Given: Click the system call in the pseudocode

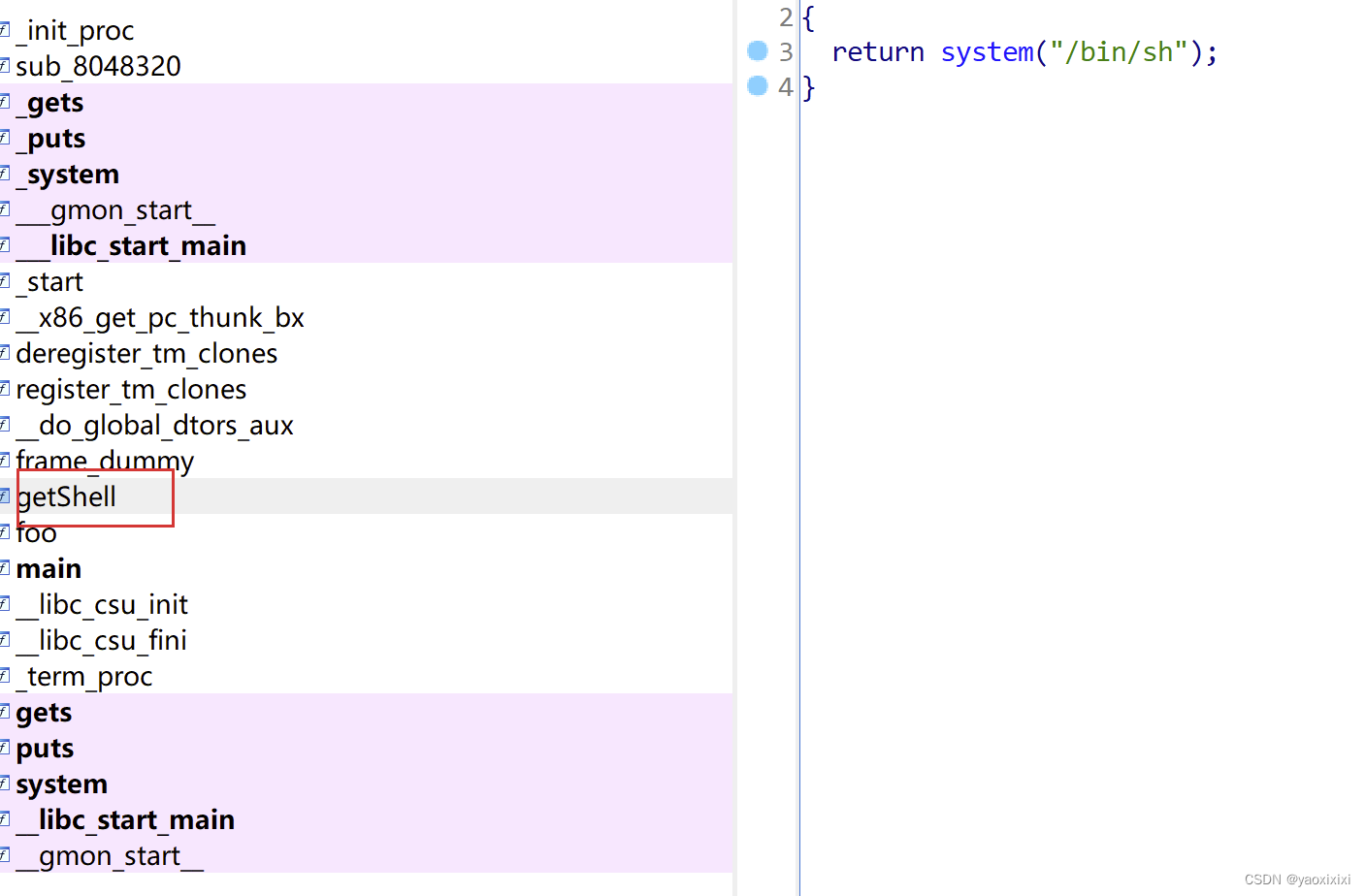Looking at the screenshot, I should pyautogui.click(x=987, y=51).
